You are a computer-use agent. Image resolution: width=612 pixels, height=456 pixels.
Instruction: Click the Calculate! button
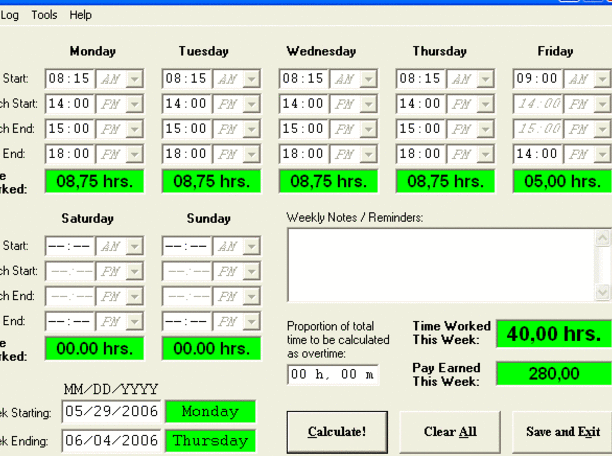(337, 432)
